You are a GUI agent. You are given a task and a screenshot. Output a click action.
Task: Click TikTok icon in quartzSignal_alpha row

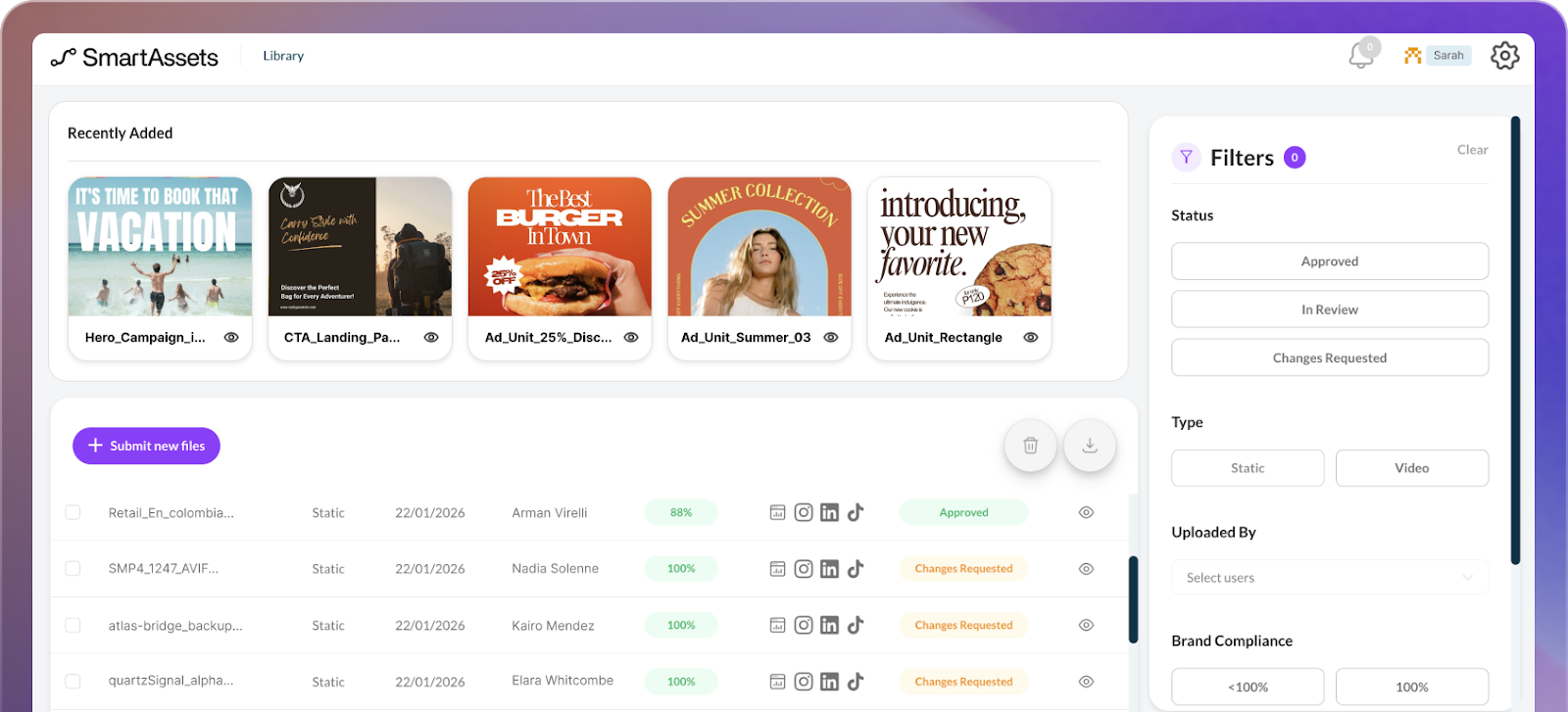pos(856,682)
